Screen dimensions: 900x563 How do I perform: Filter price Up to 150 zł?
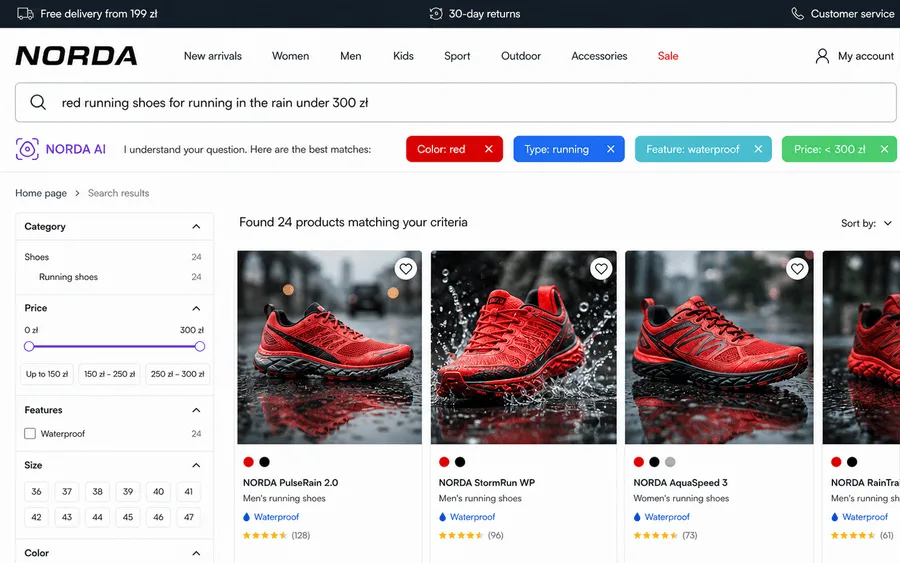pyautogui.click(x=47, y=374)
